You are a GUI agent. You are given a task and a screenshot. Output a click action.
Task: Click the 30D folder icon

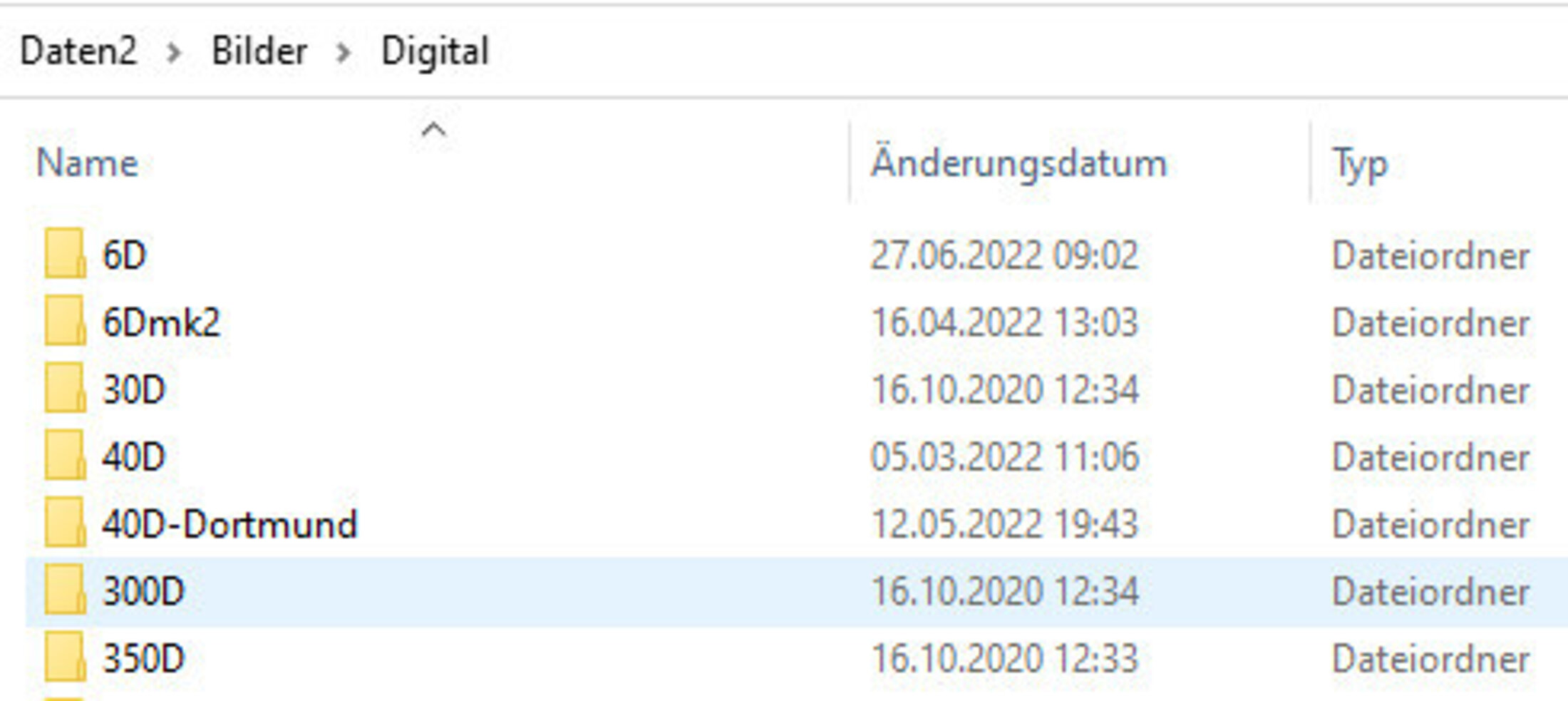pyautogui.click(x=64, y=389)
